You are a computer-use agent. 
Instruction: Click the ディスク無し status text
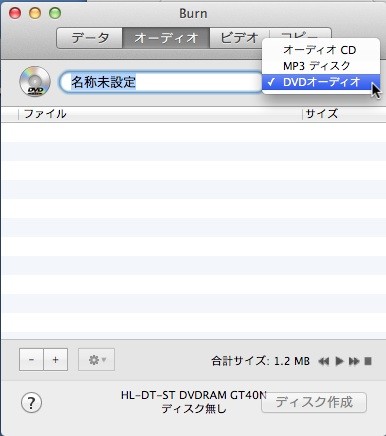pos(194,409)
